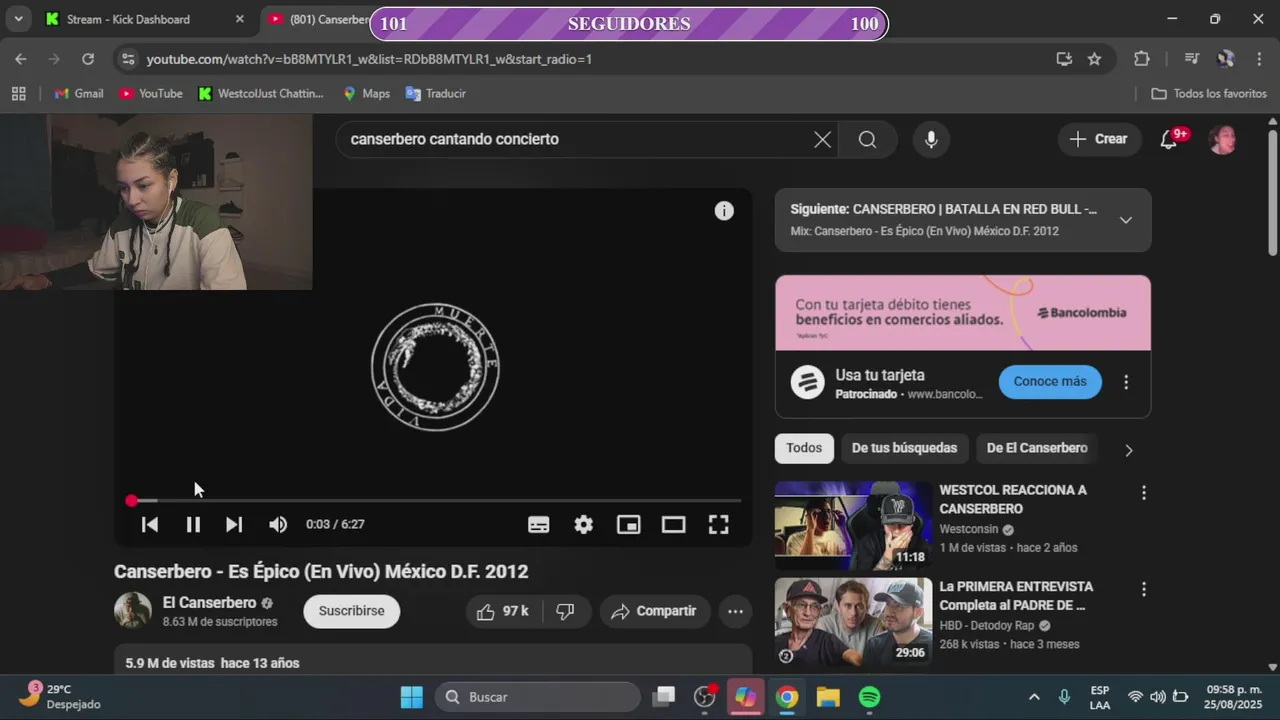Open Todos los favoritos folder
1280x720 pixels.
(x=1209, y=93)
